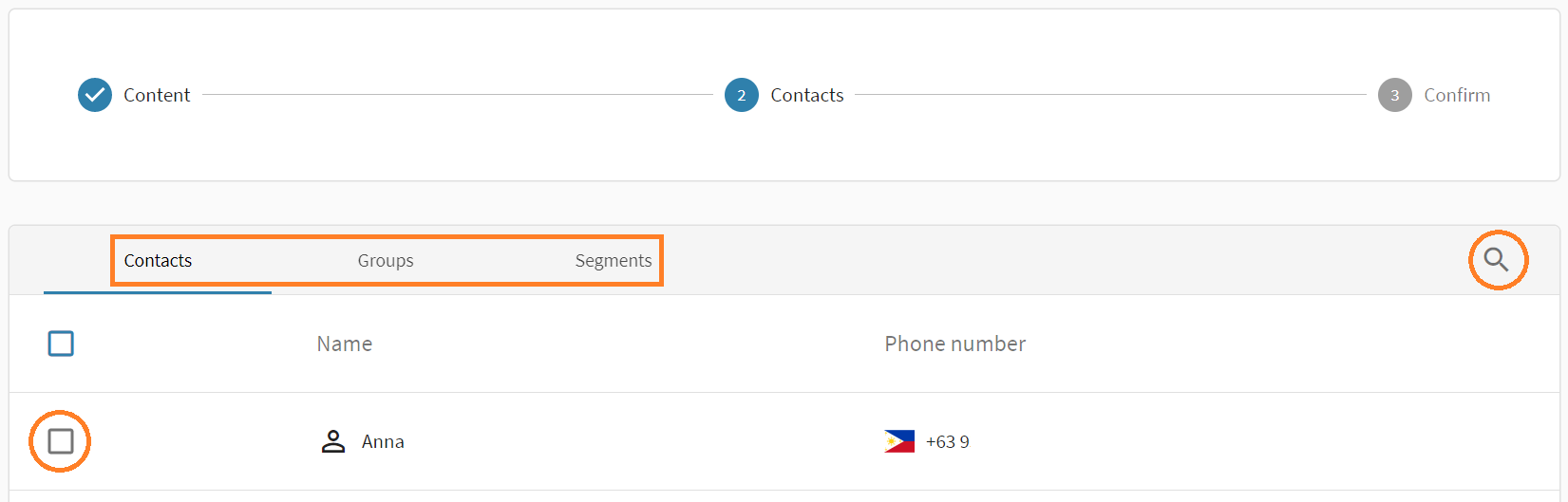Click the Confirm step label

[x=1457, y=95]
